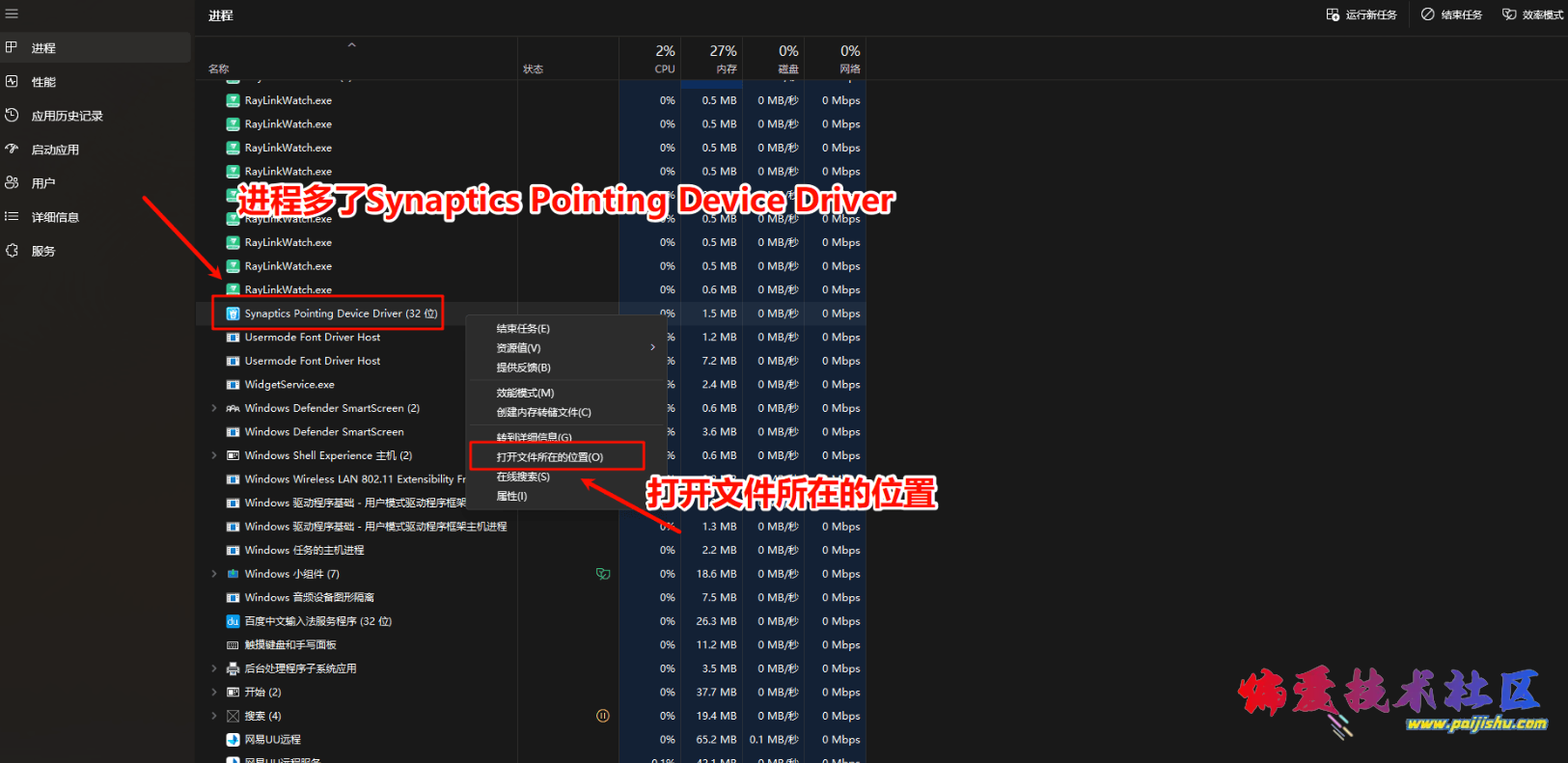Click the Windows 音频设备图形隔离 icon
Image resolution: width=1568 pixels, height=763 pixels.
click(x=233, y=598)
